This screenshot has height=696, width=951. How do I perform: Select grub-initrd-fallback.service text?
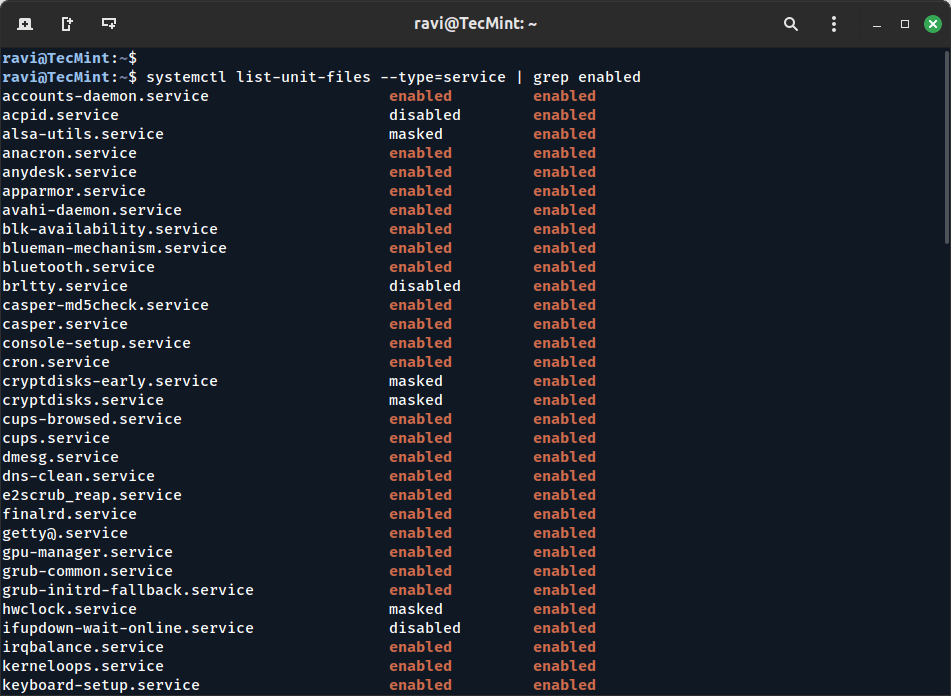pos(128,590)
